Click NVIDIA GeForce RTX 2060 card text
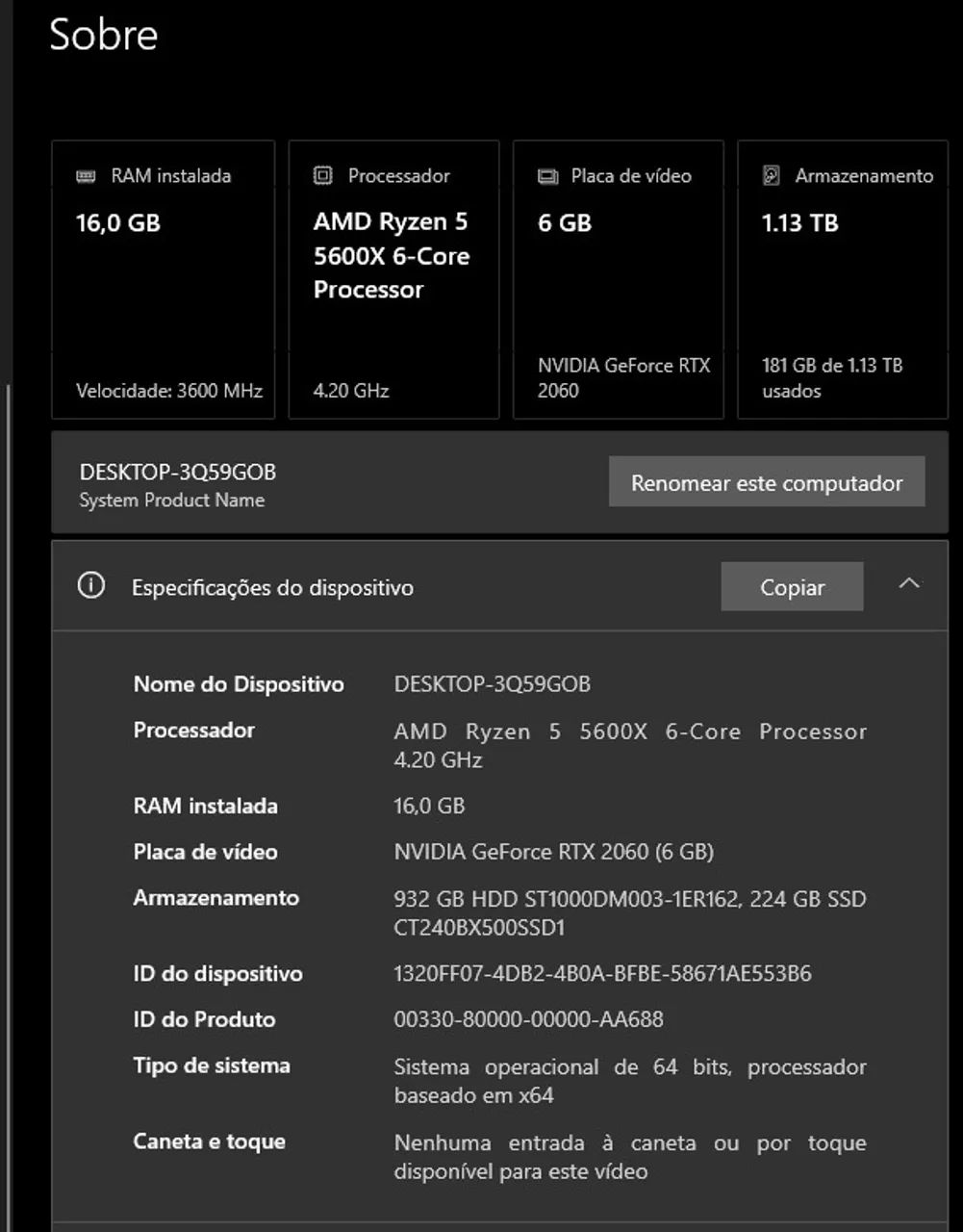The height and width of the screenshot is (1232, 963). click(x=624, y=378)
